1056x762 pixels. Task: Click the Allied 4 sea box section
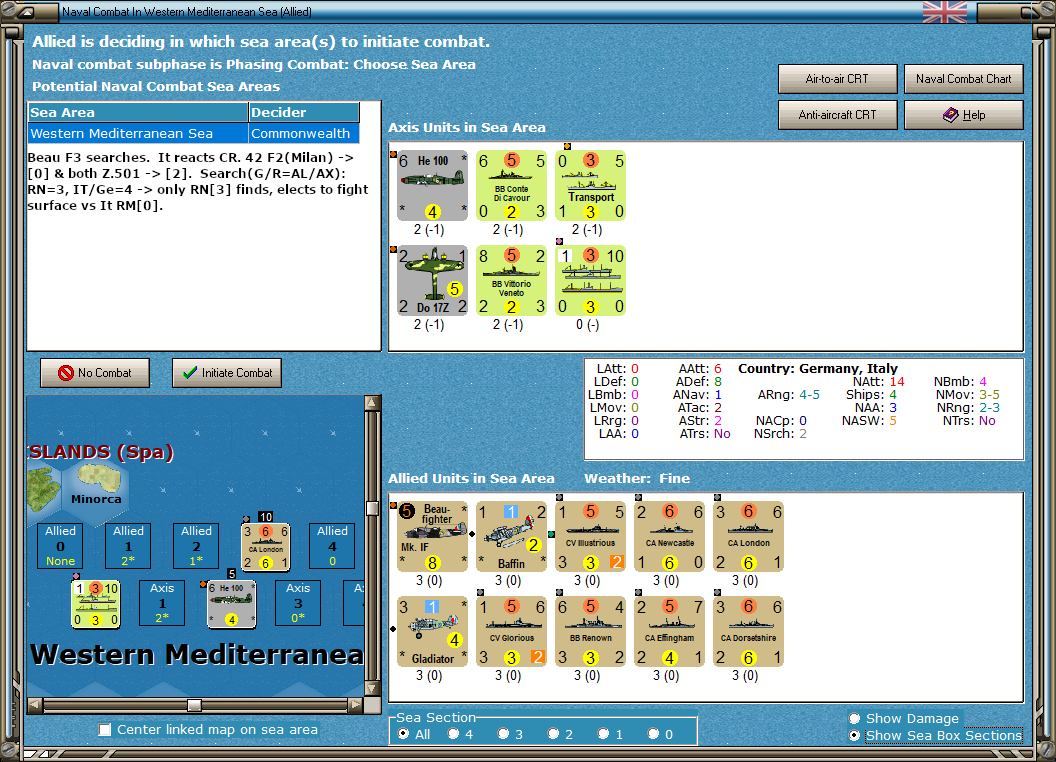[x=332, y=546]
